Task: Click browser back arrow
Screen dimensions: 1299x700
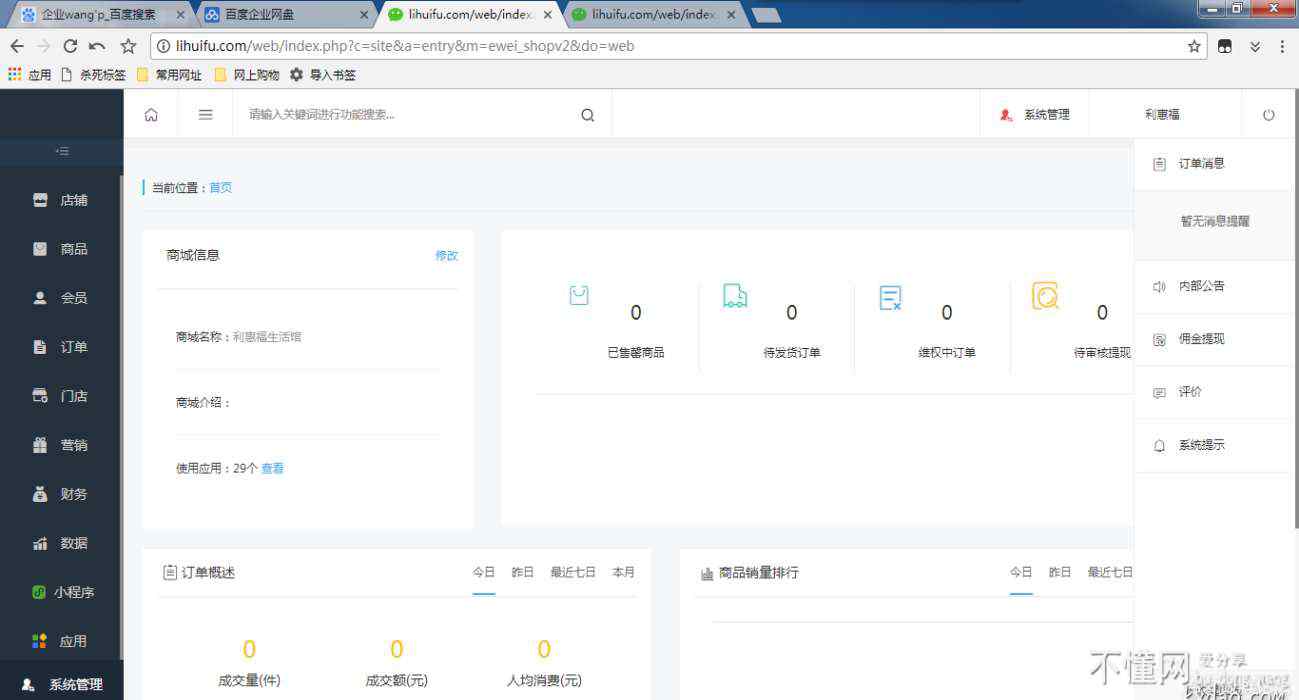Action: [17, 46]
